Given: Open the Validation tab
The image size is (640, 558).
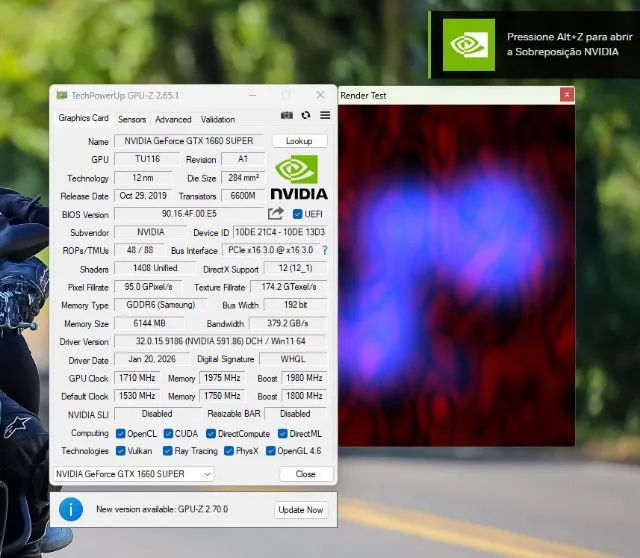Looking at the screenshot, I should pos(218,119).
